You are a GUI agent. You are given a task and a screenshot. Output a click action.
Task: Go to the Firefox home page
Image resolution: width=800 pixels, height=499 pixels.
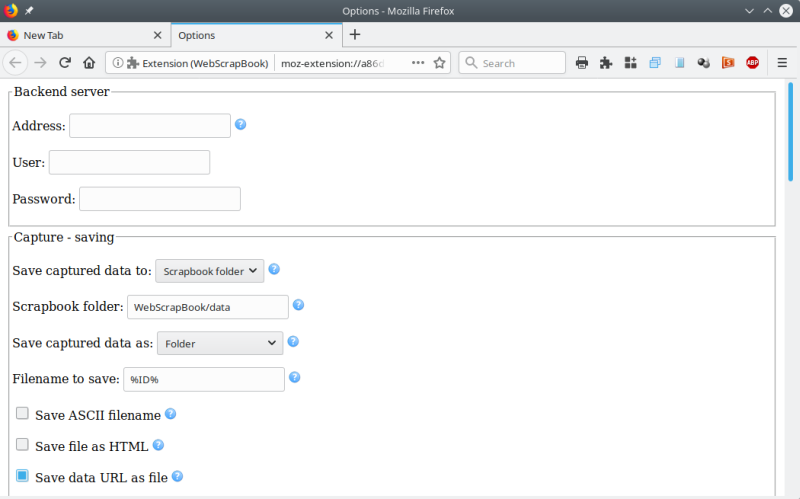pos(89,63)
